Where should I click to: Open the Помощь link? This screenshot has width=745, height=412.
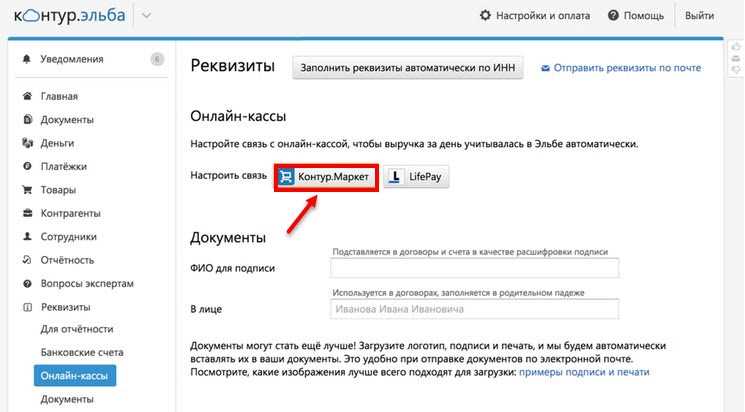(x=643, y=16)
